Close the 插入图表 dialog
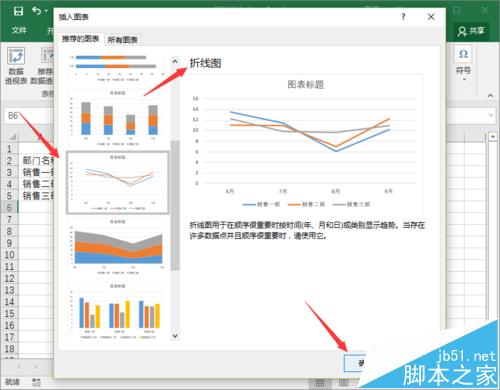The width and height of the screenshot is (500, 390). (x=431, y=17)
